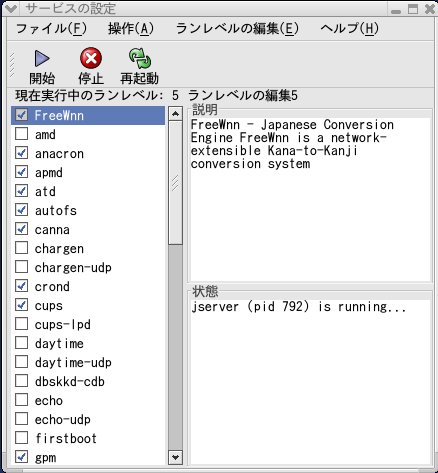
Task: Enable the amd service checkbox
Action: 22,134
